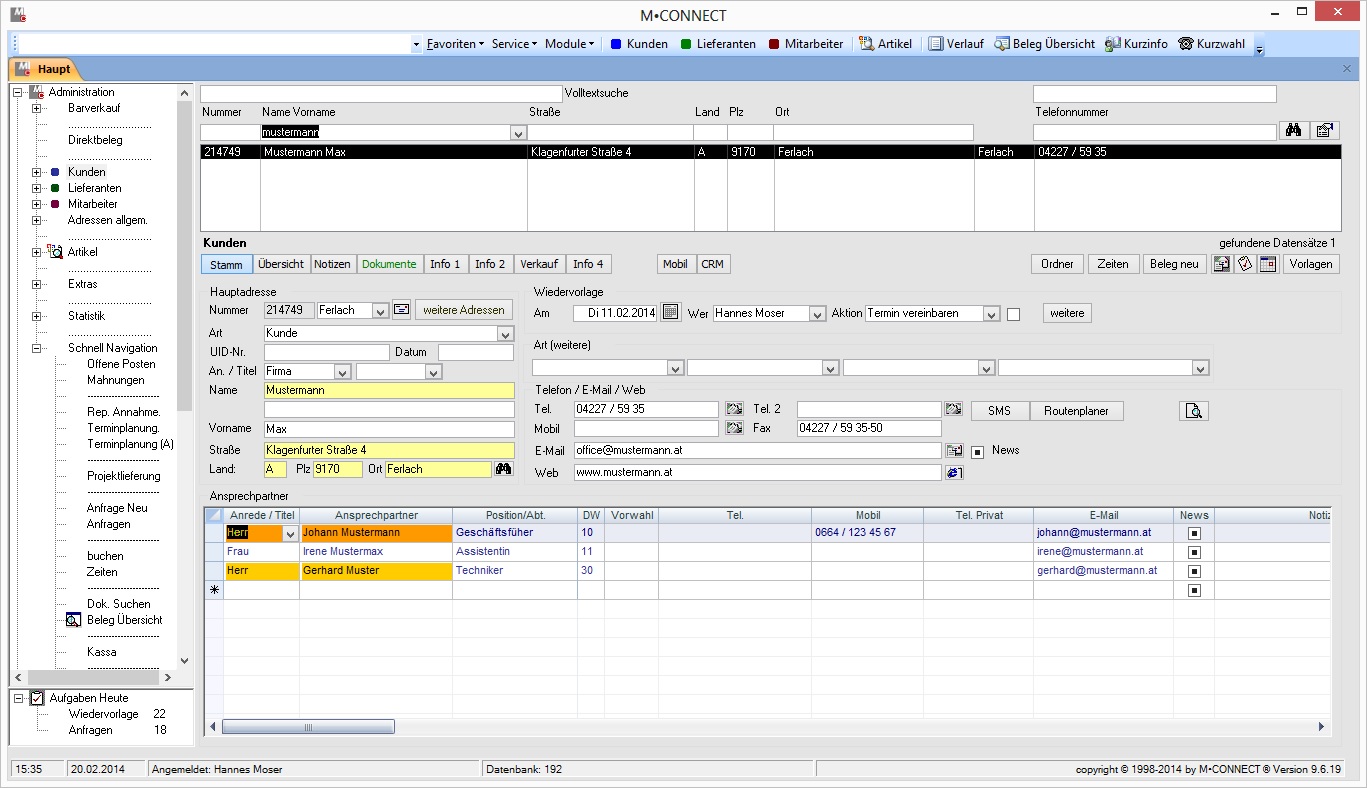
Task: Click the Beleg neu button
Action: 1174,264
